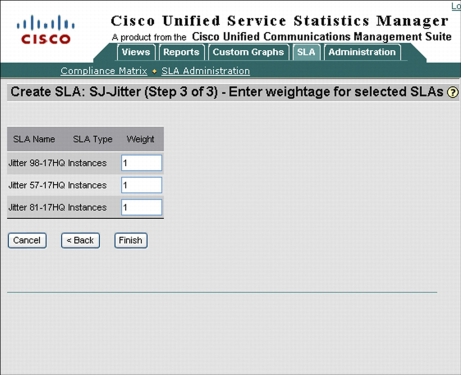Click the partially visible Lo link at top right
Image resolution: width=463 pixels, height=376 pixels.
coord(456,6)
